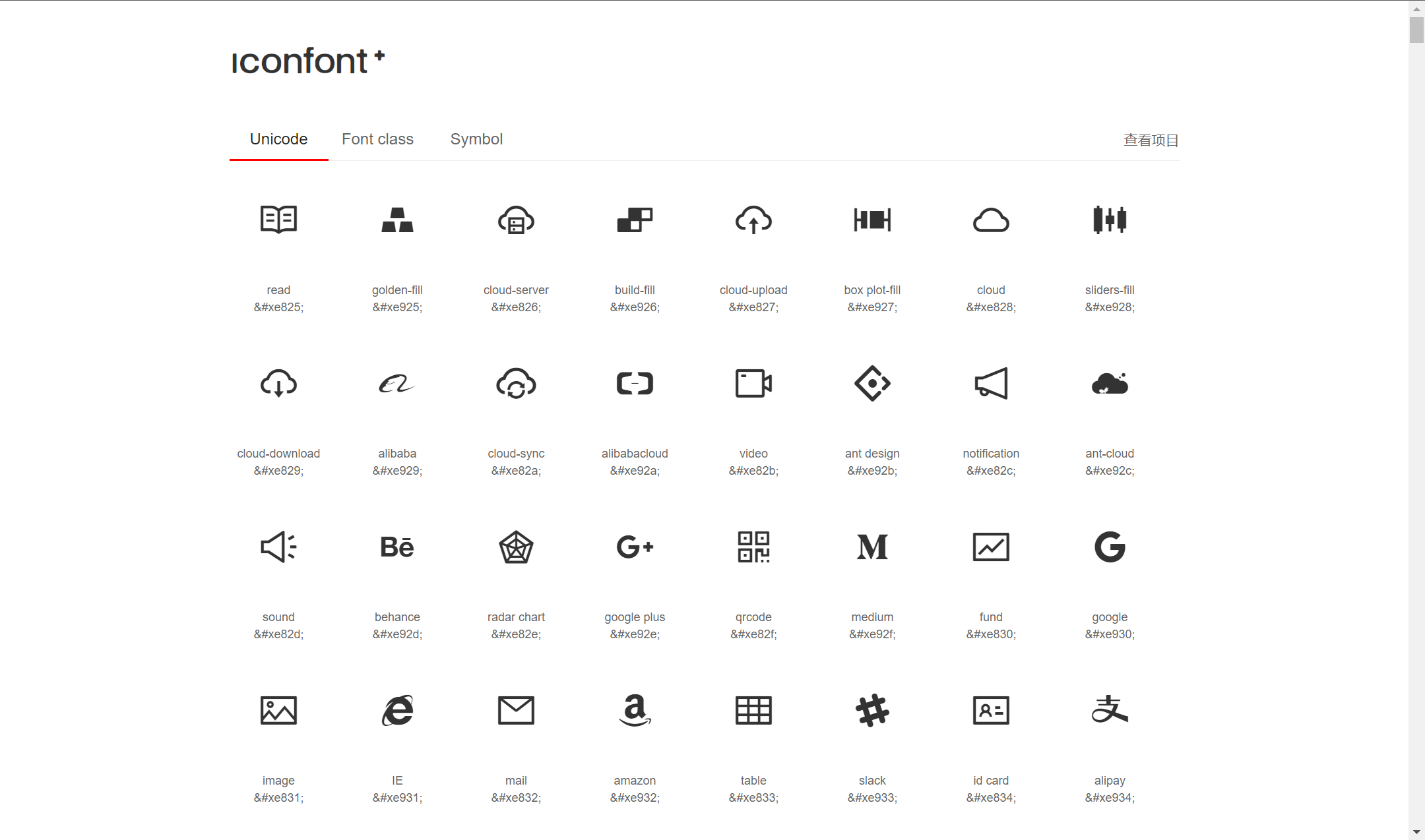Choose the sliders-fill icon
Image resolution: width=1425 pixels, height=840 pixels.
click(1110, 220)
